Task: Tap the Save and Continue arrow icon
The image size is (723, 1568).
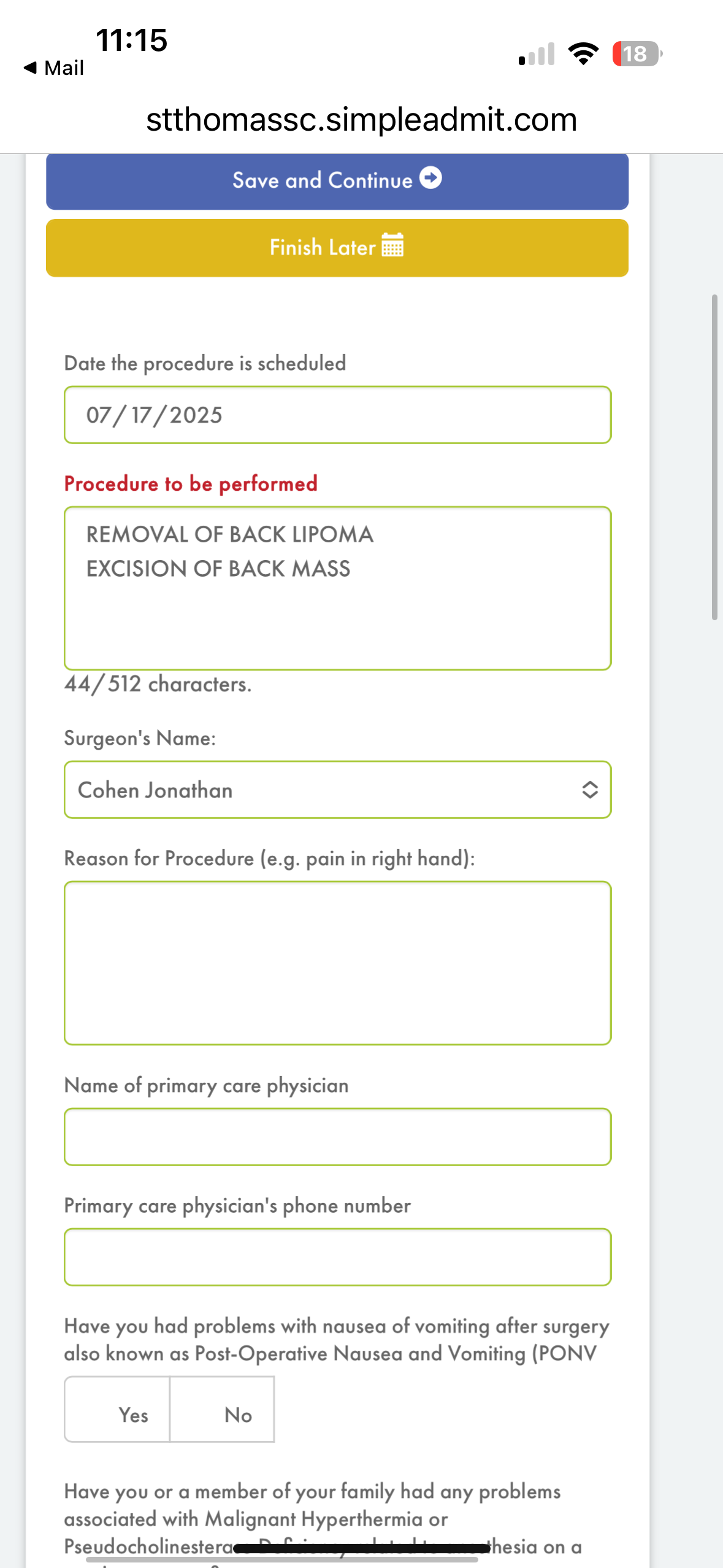Action: click(430, 179)
